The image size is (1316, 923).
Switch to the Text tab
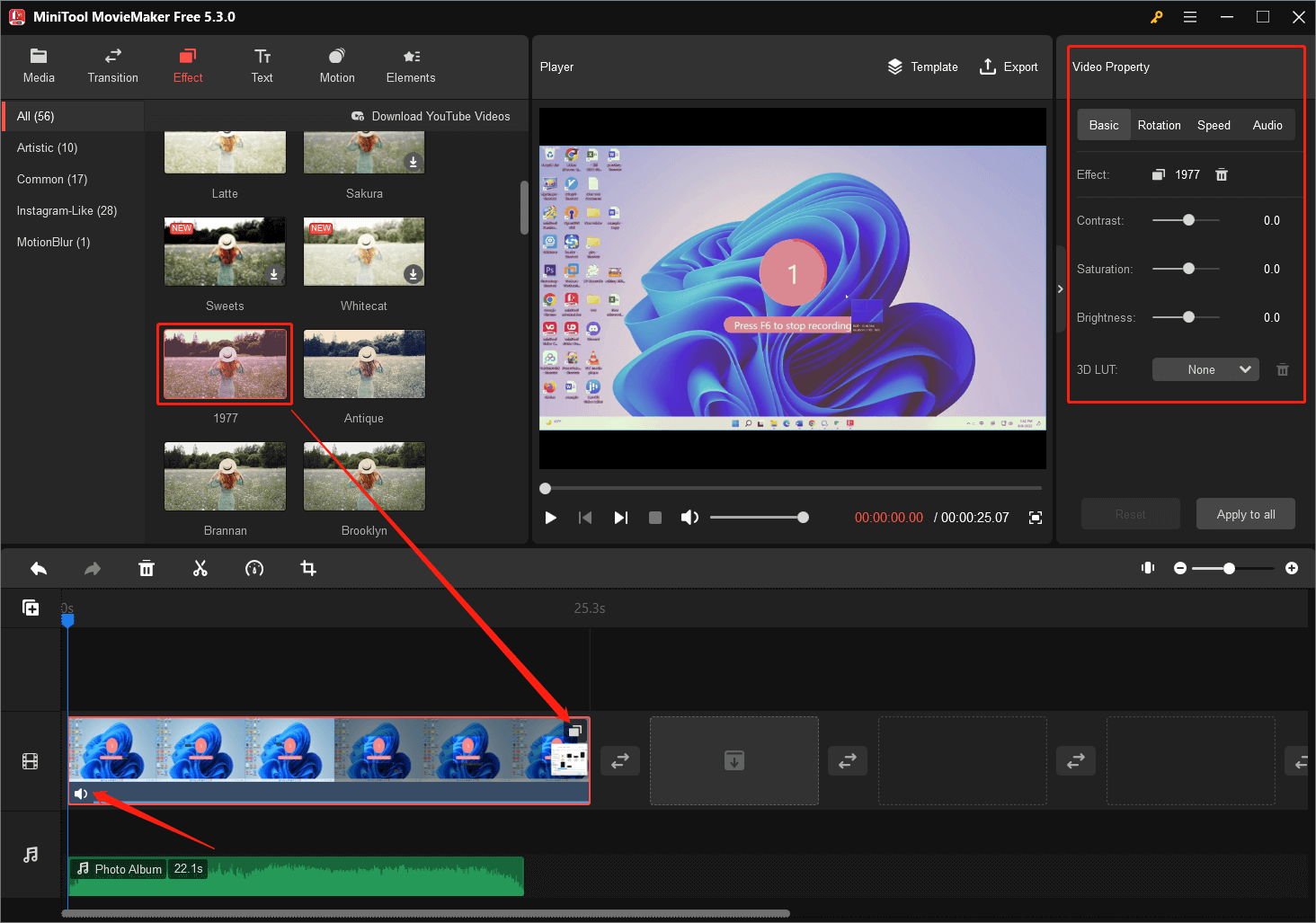[x=262, y=67]
